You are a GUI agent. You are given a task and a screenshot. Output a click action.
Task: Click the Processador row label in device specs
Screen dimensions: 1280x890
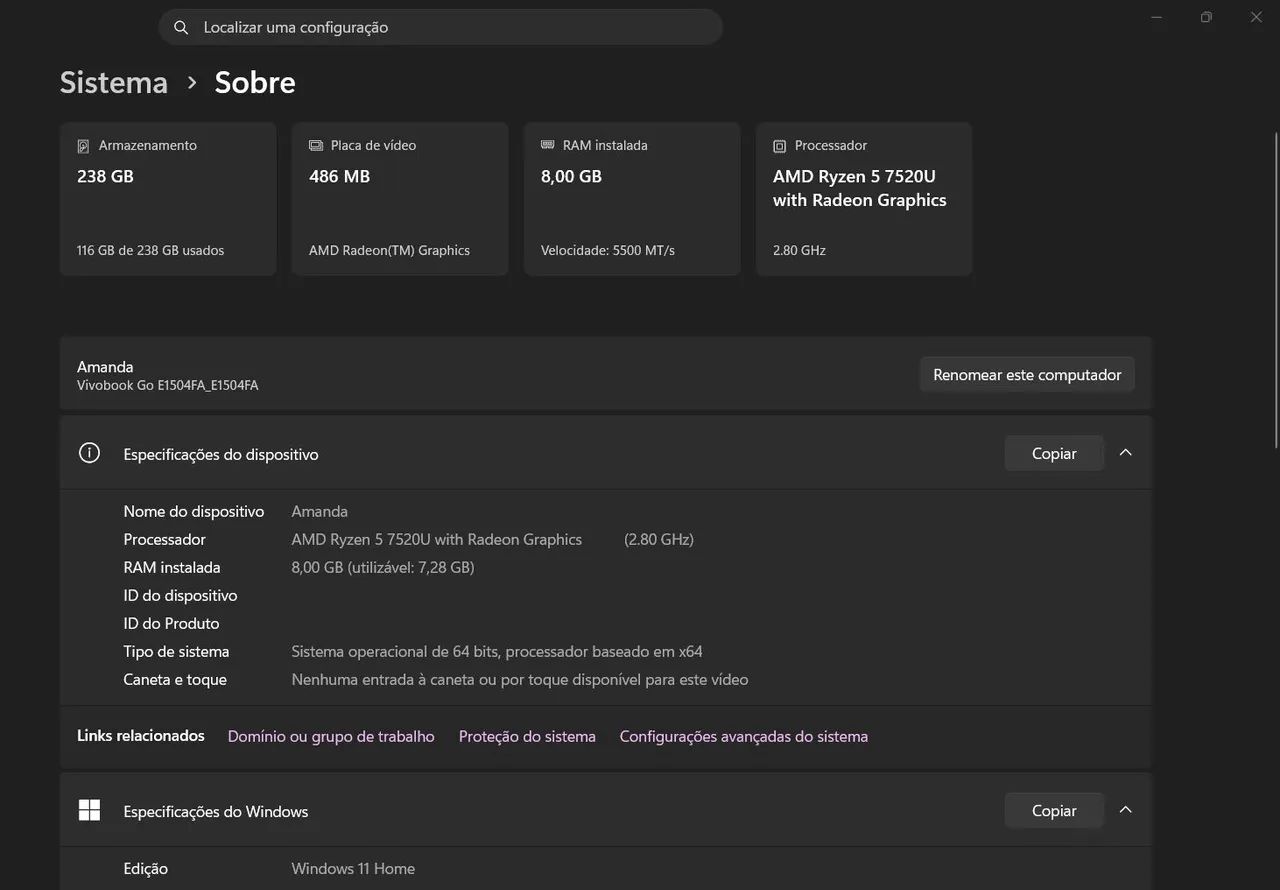click(165, 539)
